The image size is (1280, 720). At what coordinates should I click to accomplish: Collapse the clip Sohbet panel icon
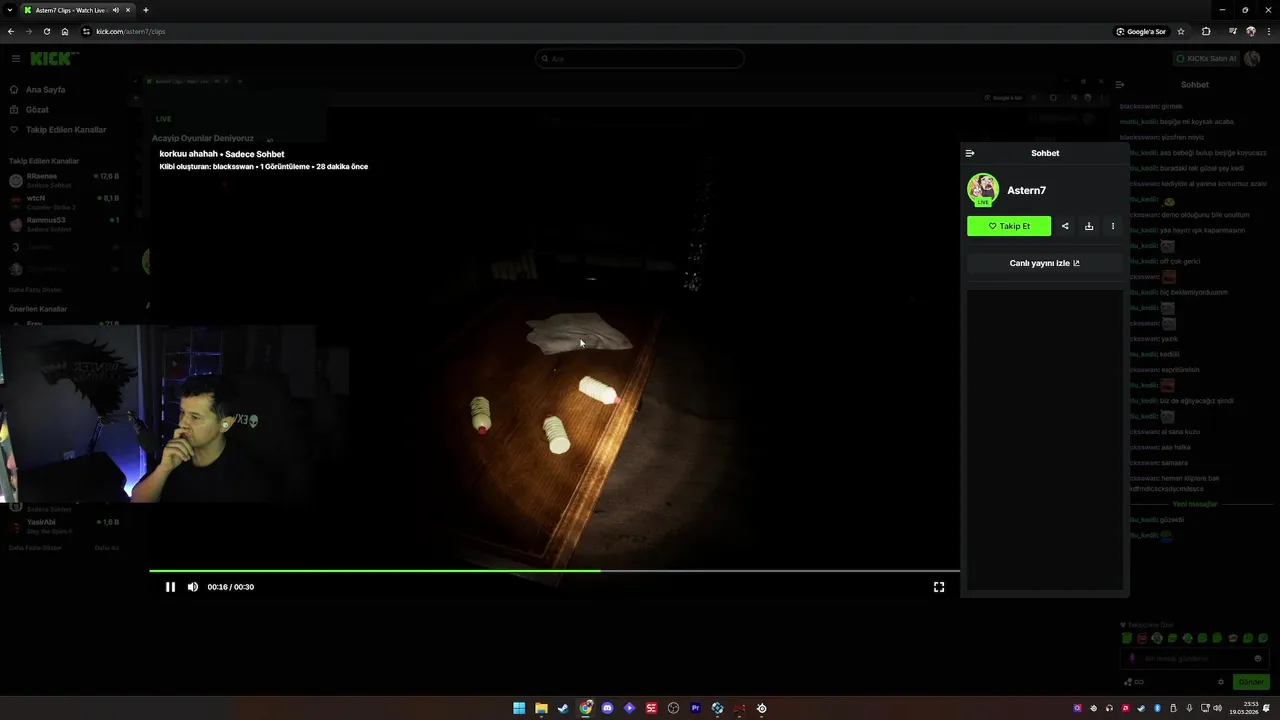969,153
